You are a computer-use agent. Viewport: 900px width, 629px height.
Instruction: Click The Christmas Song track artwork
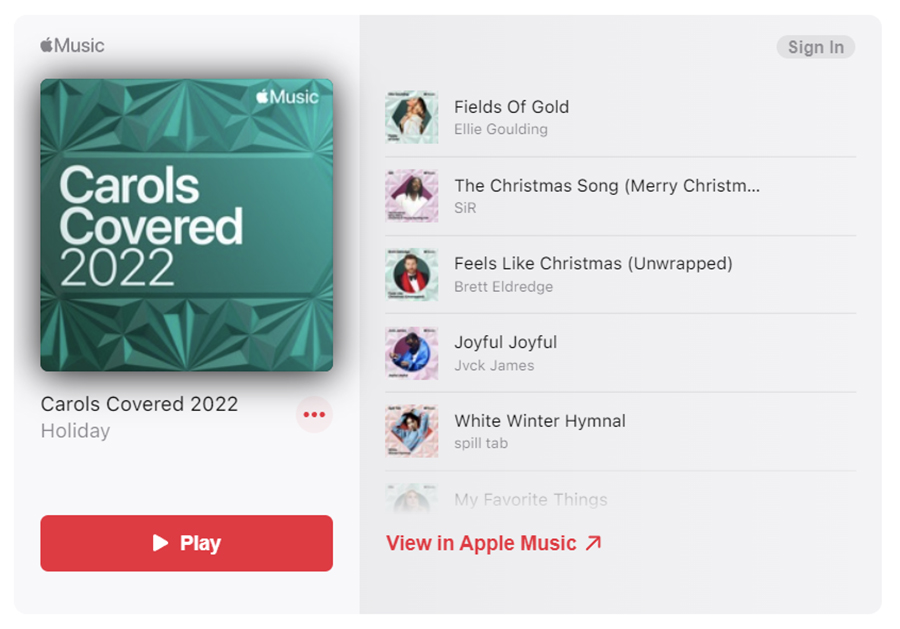[x=411, y=196]
